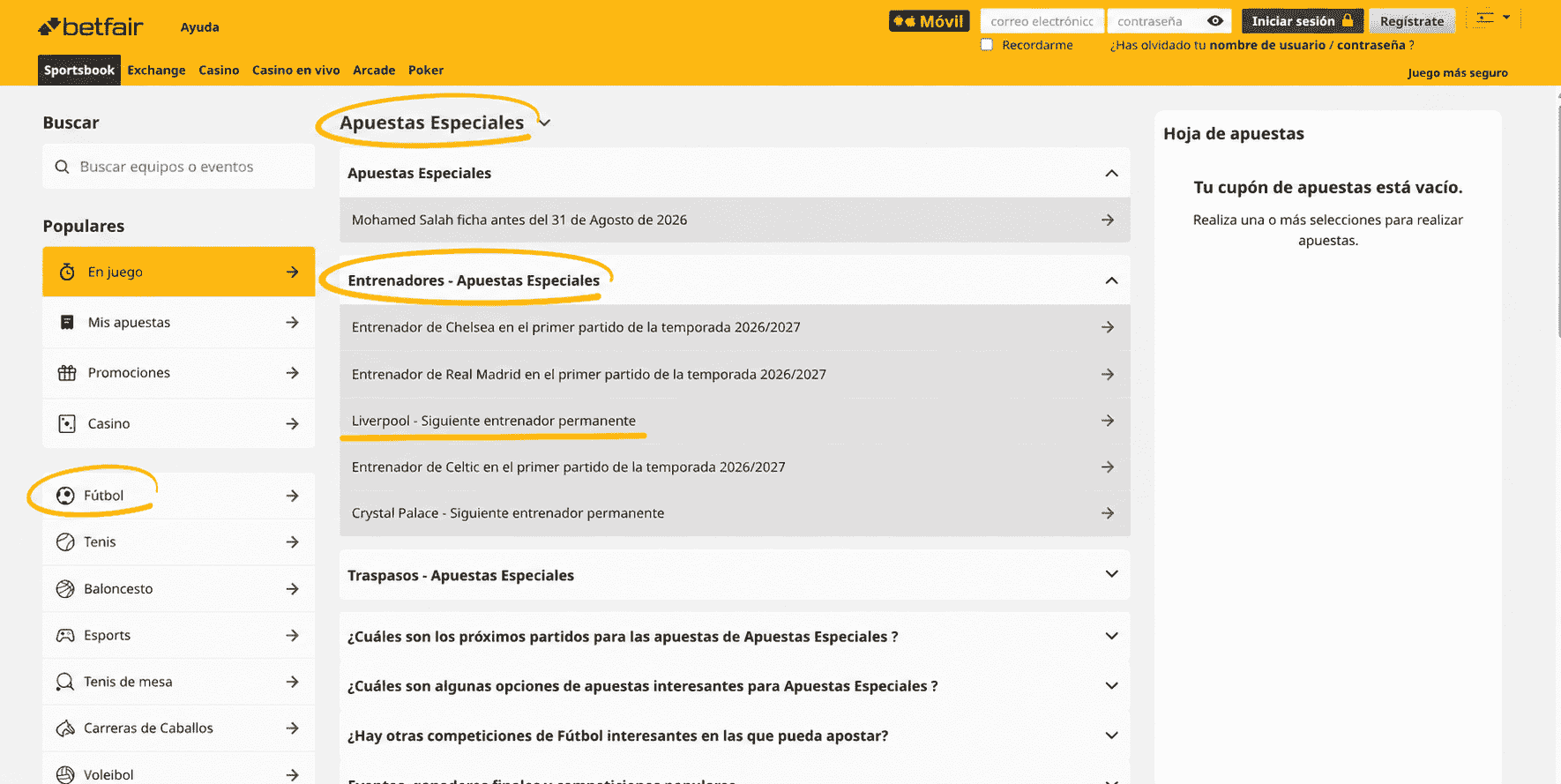Switch to the Exchange tab

pos(156,70)
